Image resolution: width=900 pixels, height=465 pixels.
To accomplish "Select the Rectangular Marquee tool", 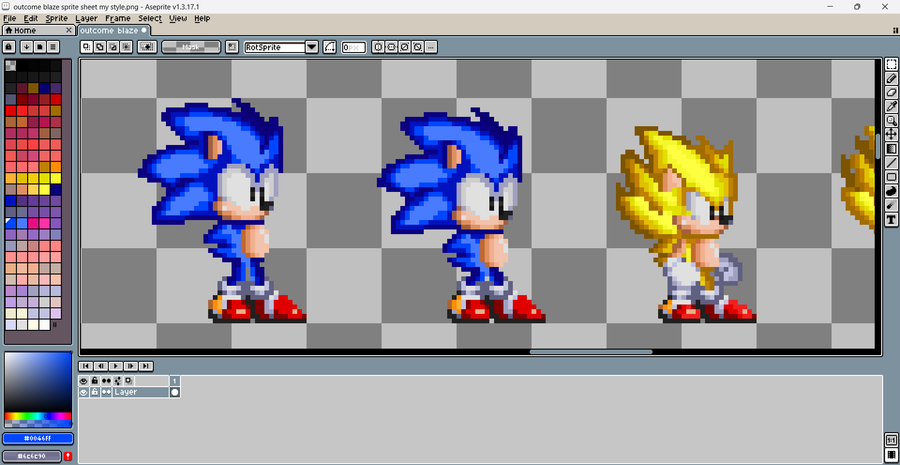I will [x=891, y=64].
